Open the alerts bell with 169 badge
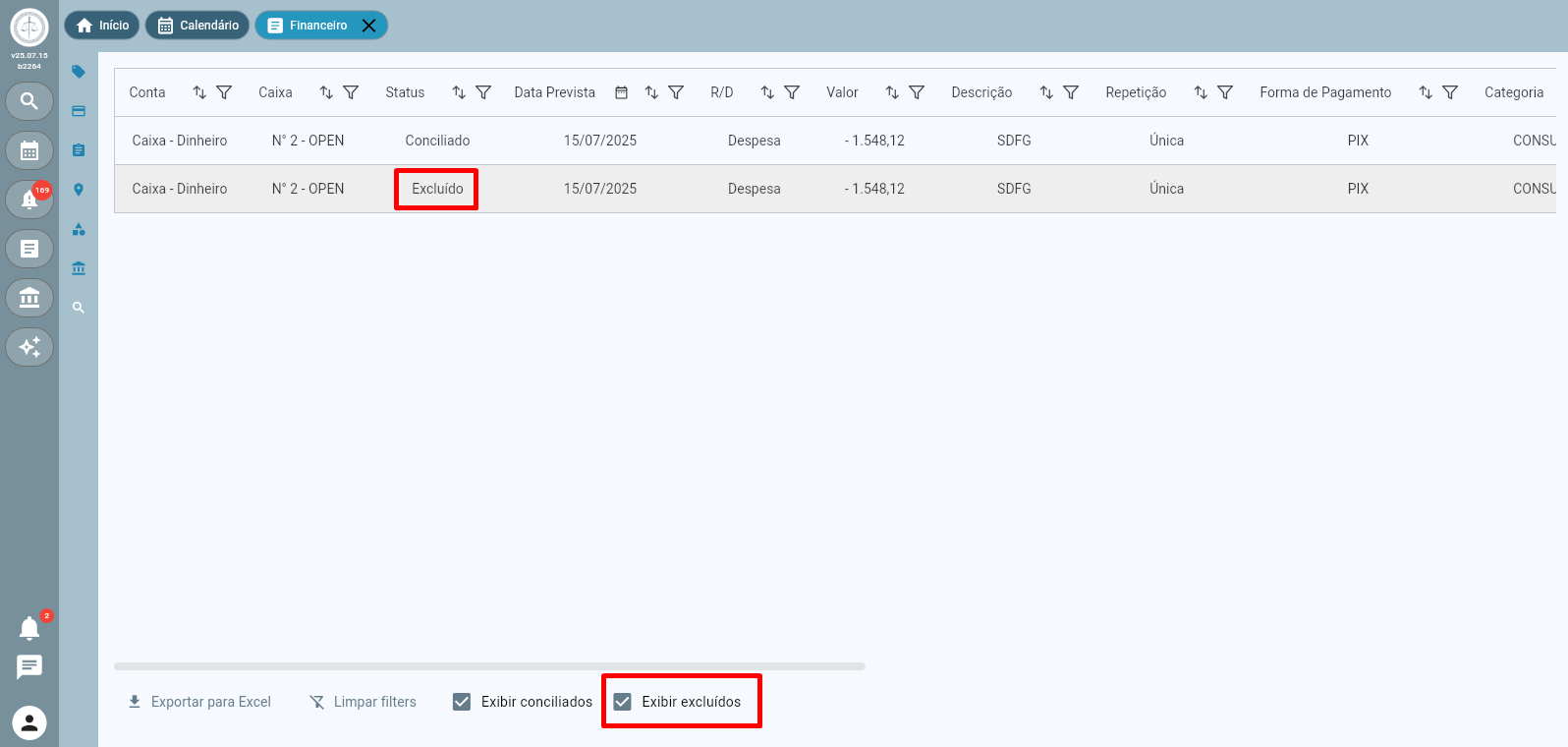This screenshot has height=747, width=1568. 29,200
